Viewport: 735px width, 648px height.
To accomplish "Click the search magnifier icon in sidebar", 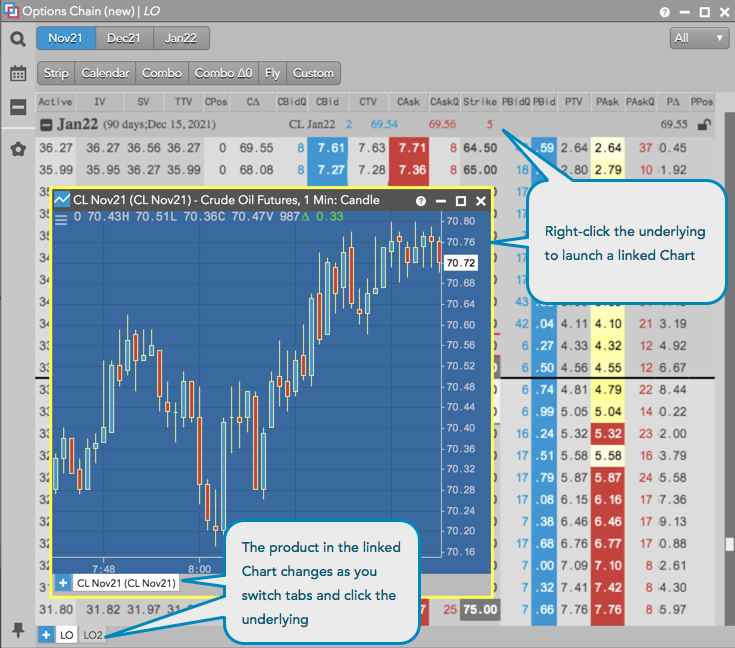I will (18, 39).
